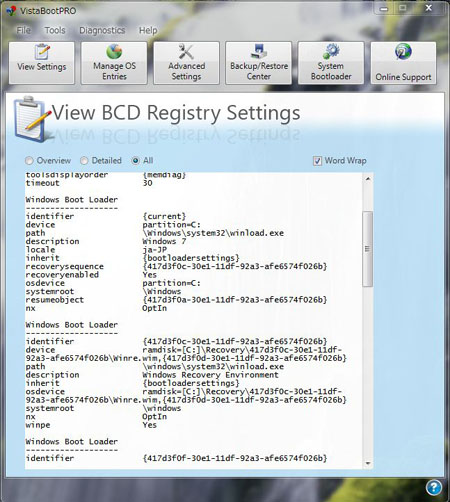
Task: Open the Backup/Restore Center
Action: tap(259, 63)
